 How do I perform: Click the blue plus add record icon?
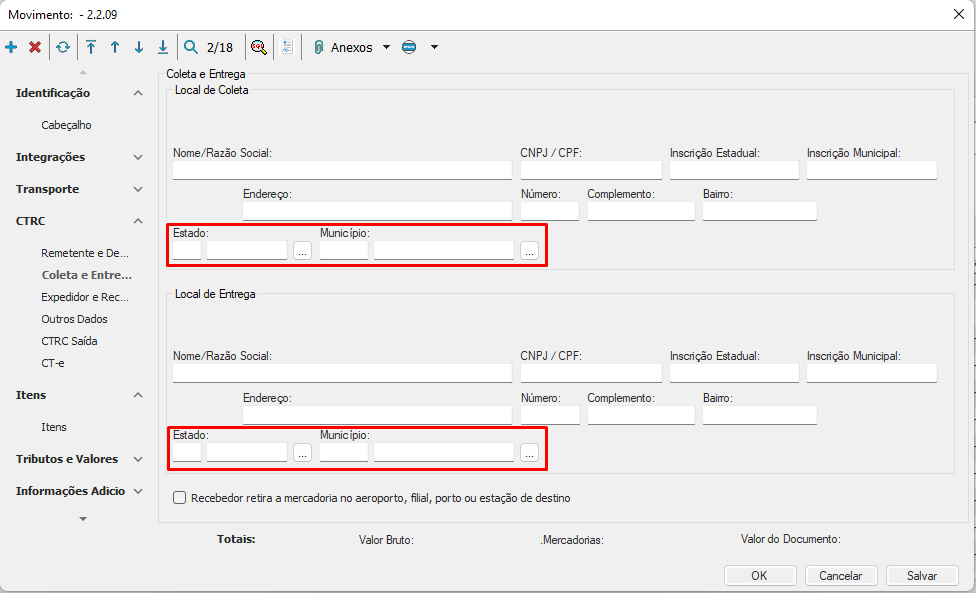(11, 47)
